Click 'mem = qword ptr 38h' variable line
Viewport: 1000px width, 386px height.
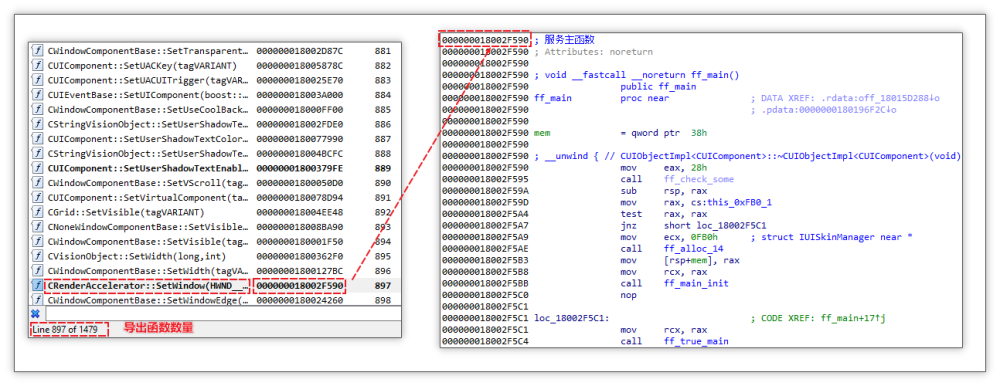point(621,133)
